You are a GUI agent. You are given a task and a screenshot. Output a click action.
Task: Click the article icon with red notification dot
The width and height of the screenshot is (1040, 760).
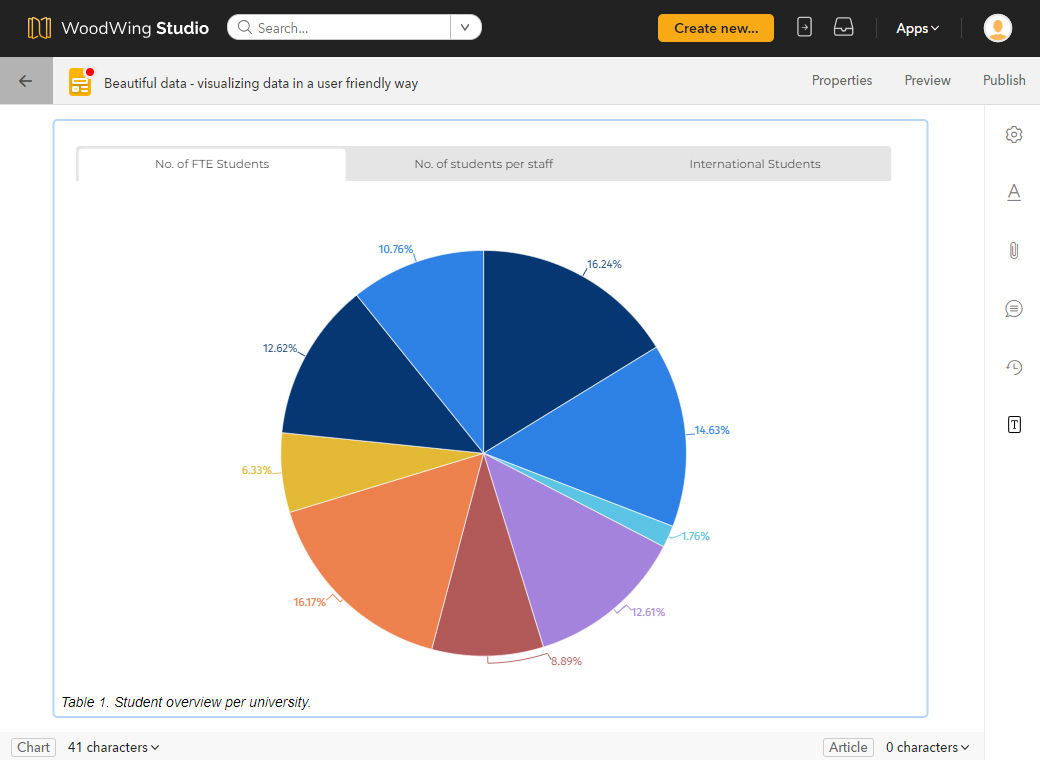coord(80,80)
